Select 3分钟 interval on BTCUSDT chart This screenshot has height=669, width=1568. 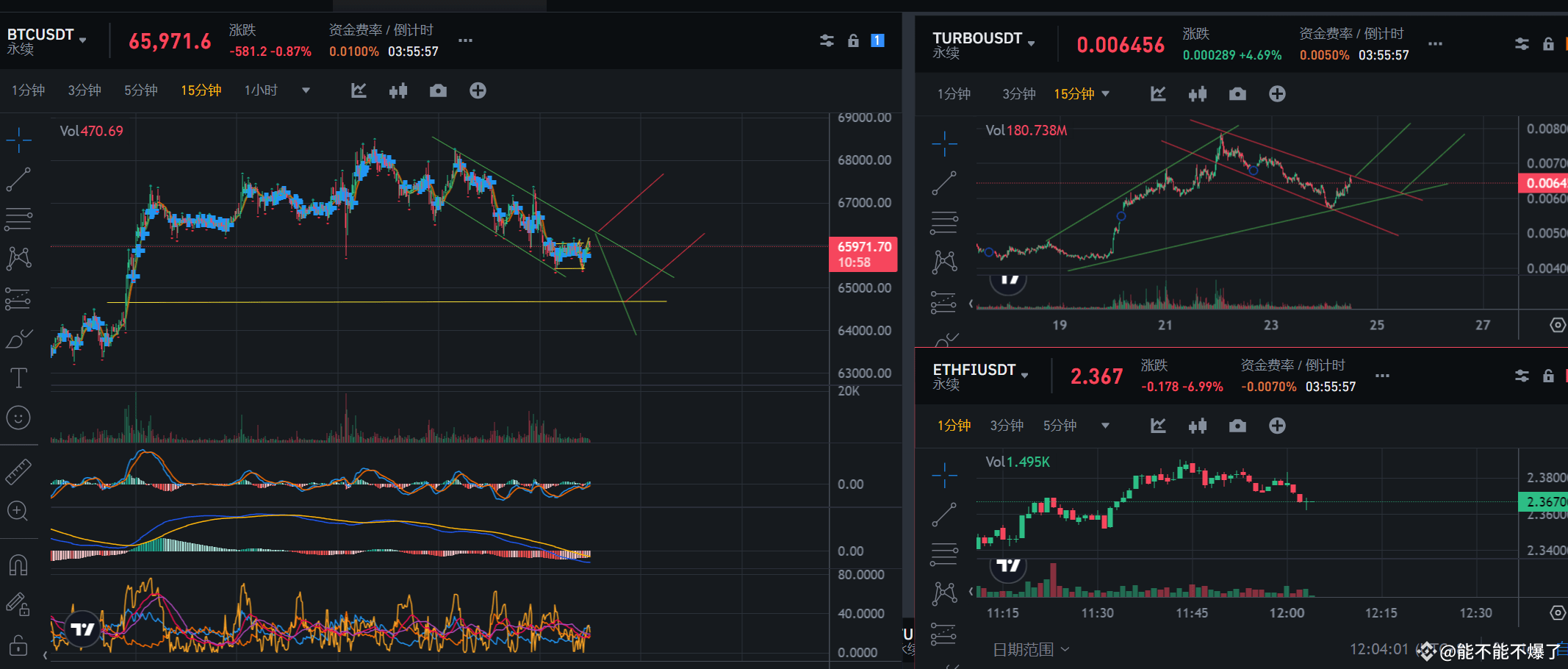tap(84, 90)
